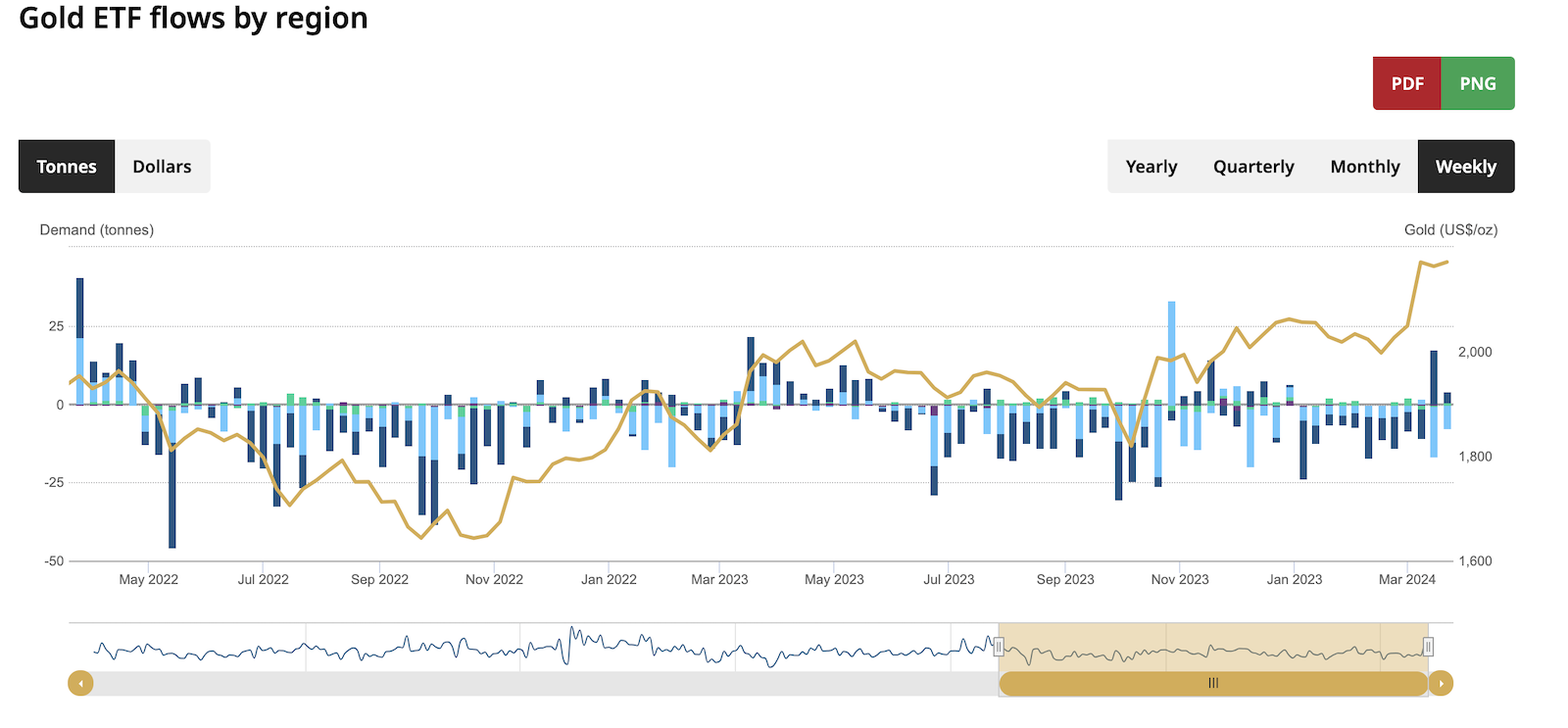Click the empty grey scrollbar track

pyautogui.click(x=539, y=683)
